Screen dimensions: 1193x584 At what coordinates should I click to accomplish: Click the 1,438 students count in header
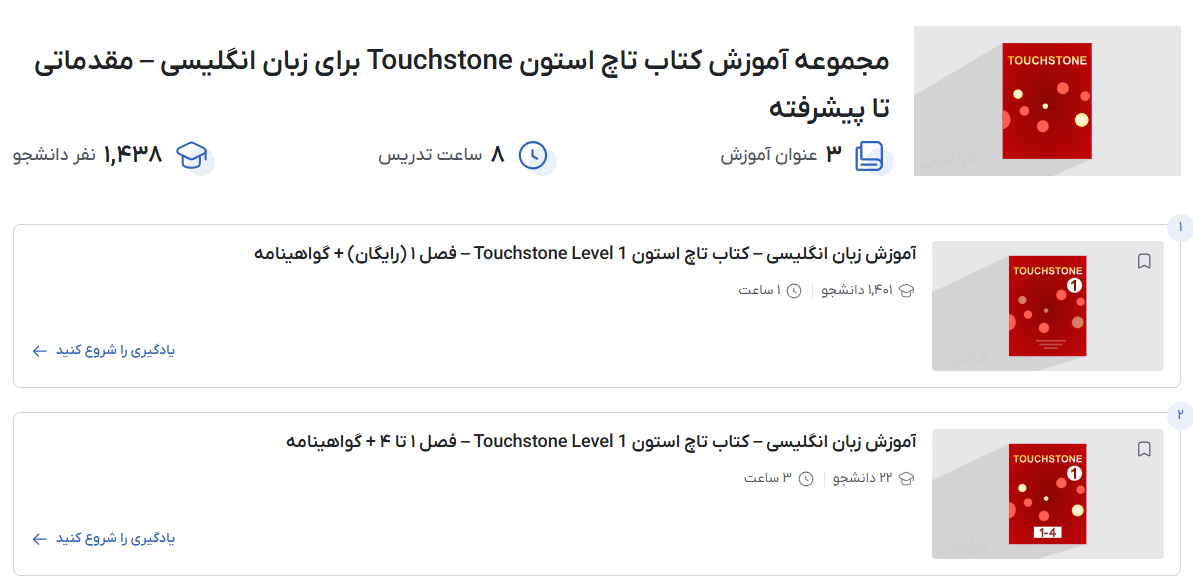133,156
